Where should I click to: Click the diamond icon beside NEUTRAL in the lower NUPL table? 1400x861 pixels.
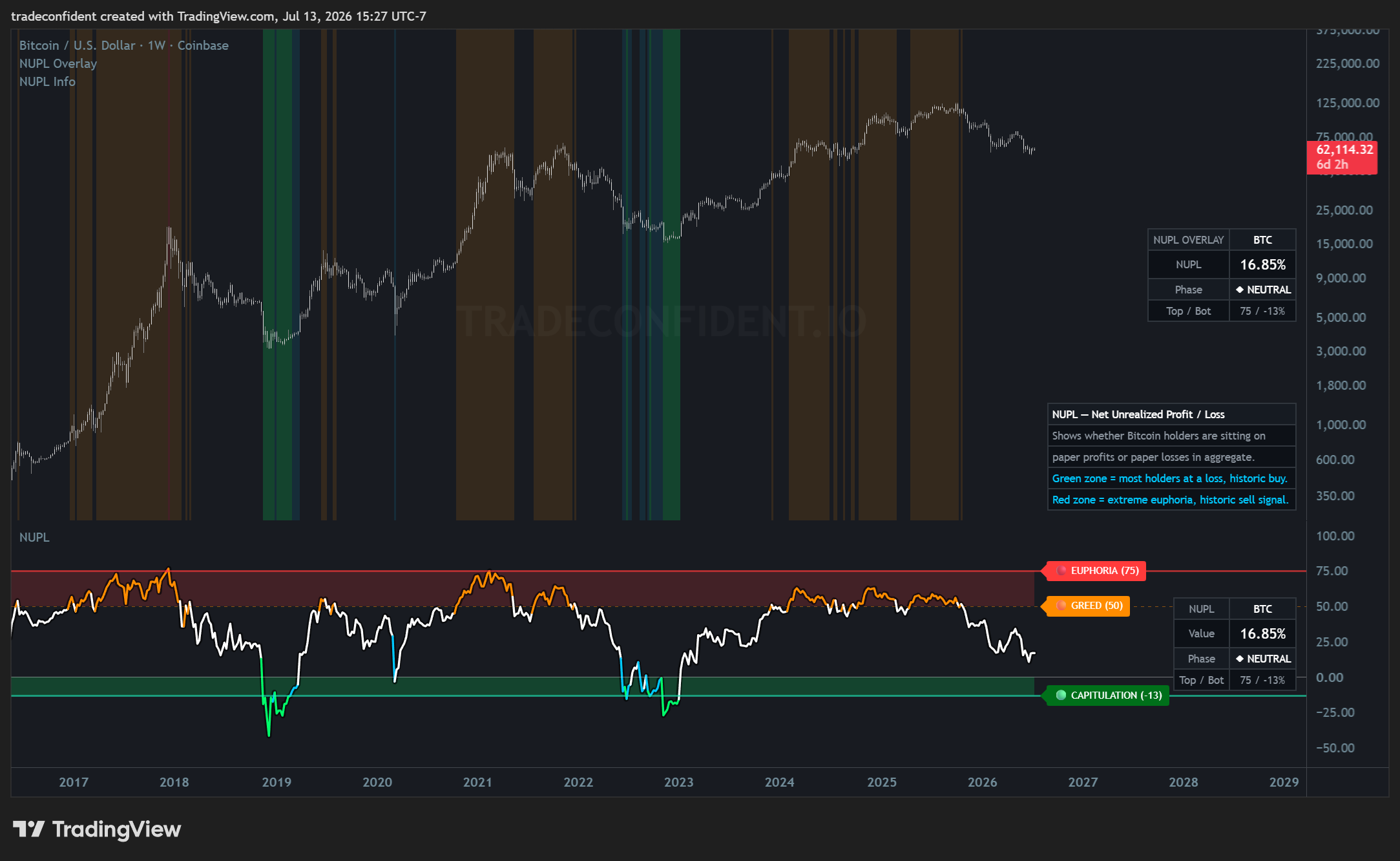point(1240,659)
